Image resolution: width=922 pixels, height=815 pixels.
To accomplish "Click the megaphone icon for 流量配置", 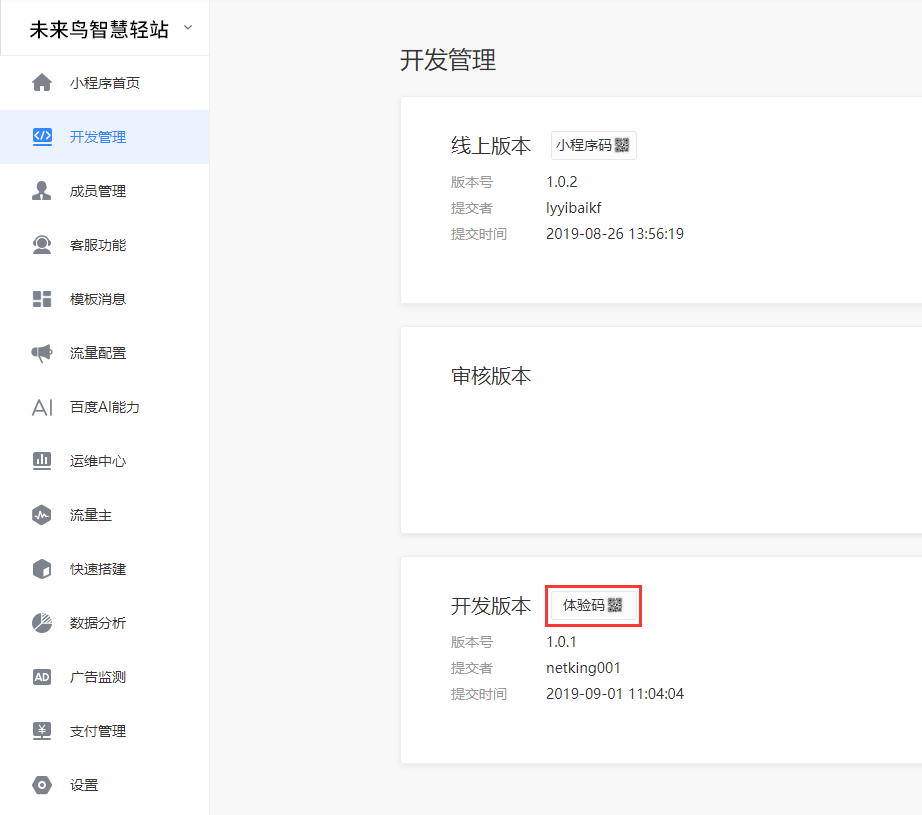I will pos(42,353).
